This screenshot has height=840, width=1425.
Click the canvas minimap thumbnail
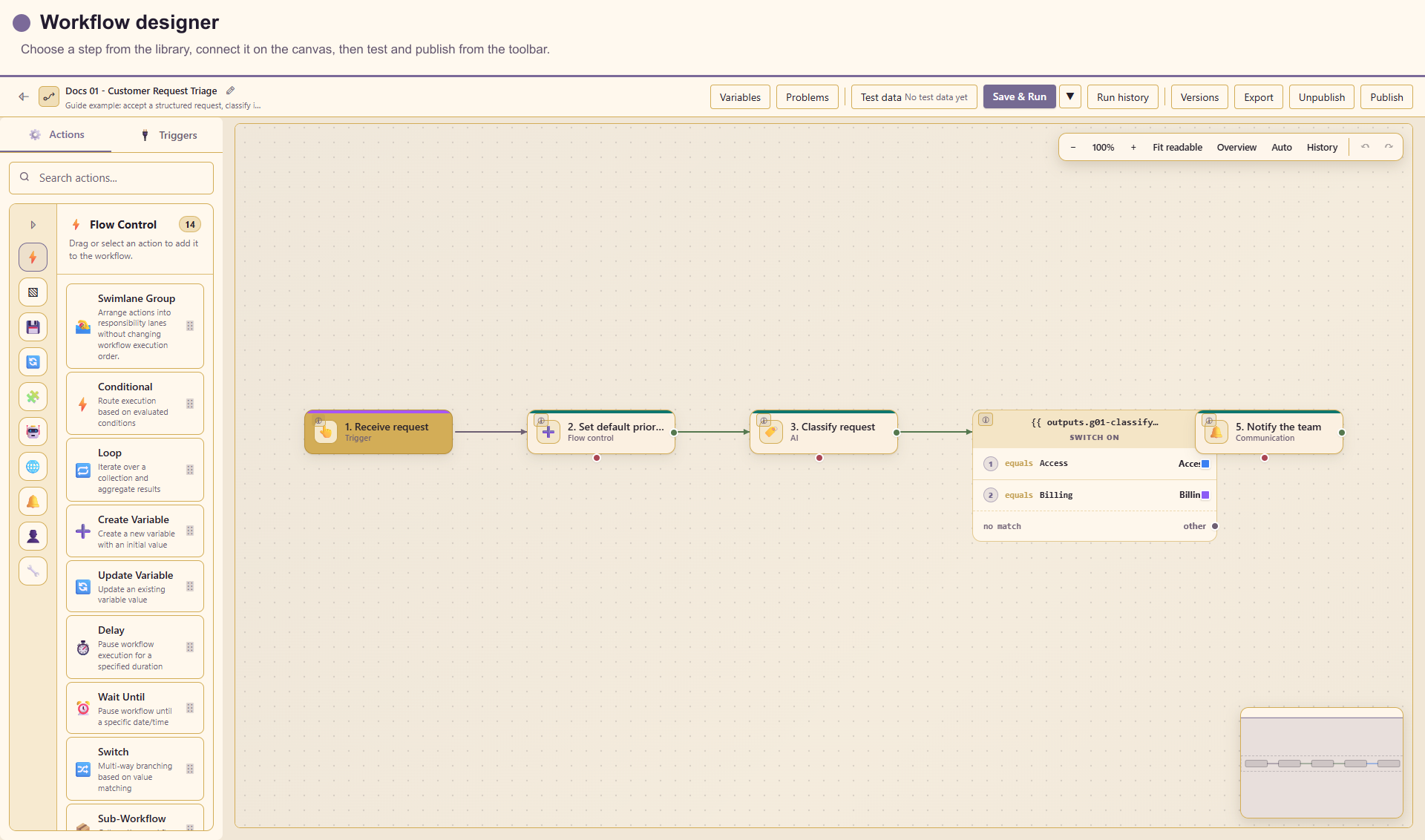tap(1321, 763)
